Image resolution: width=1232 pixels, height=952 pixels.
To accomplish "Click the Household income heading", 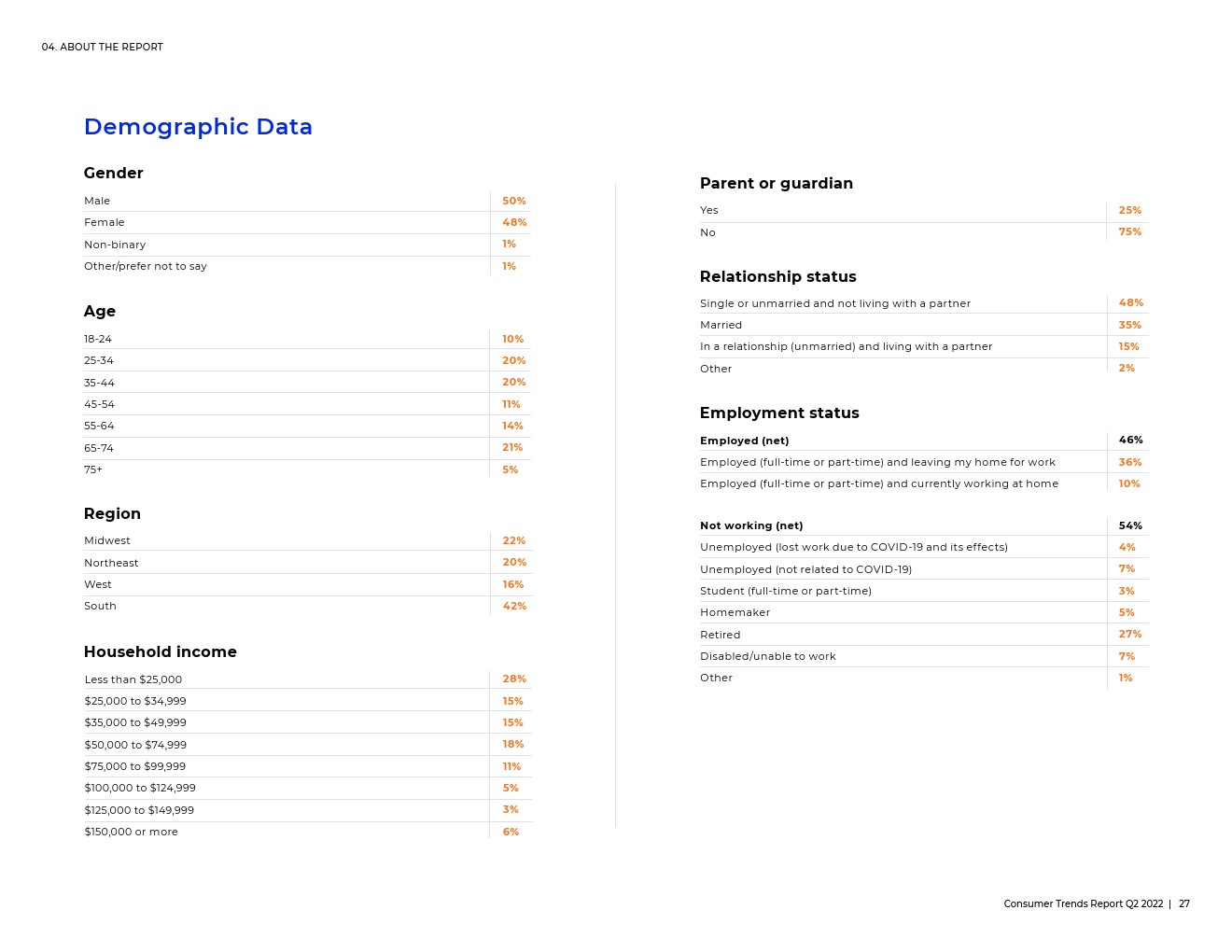I will (x=161, y=652).
